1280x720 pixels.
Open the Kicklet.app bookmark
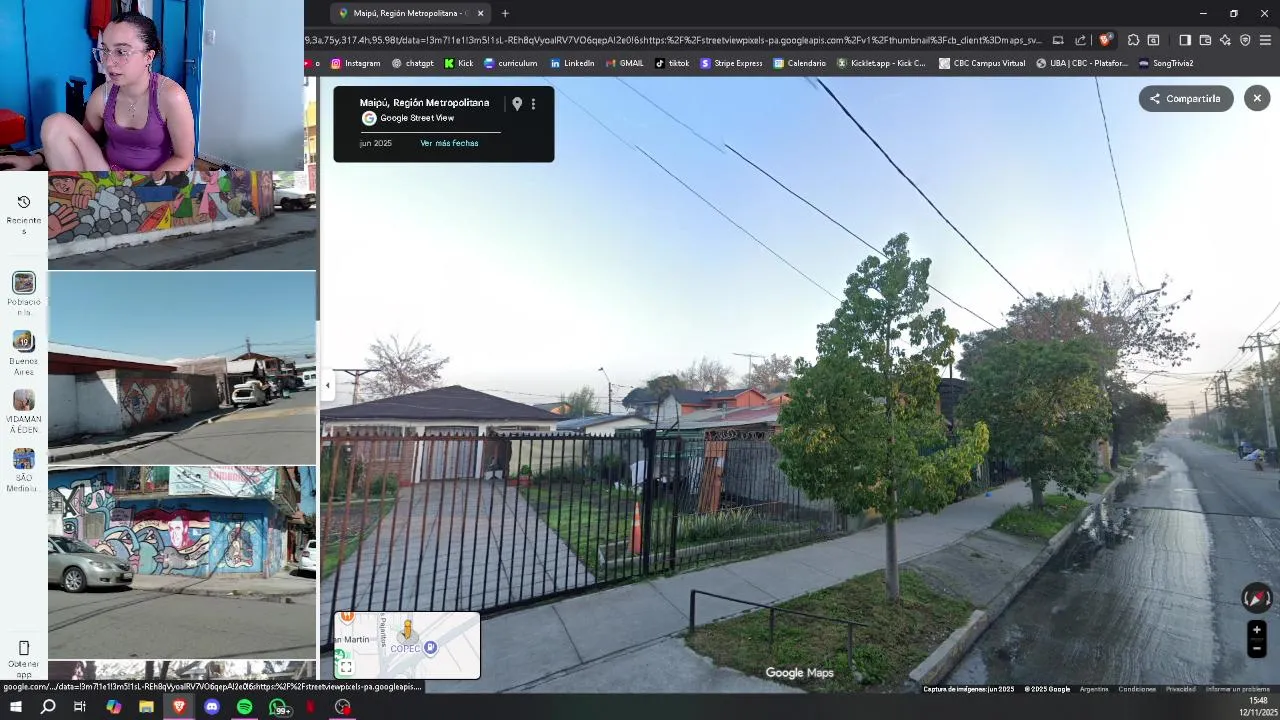(x=881, y=63)
